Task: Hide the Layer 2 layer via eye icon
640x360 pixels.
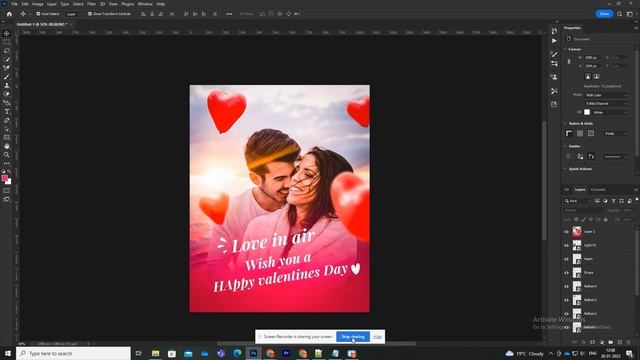Action: 566,231
